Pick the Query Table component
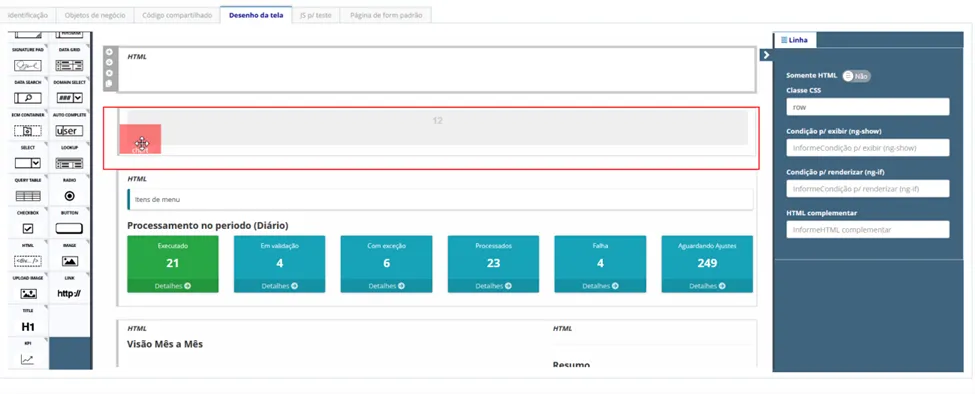 point(27,191)
